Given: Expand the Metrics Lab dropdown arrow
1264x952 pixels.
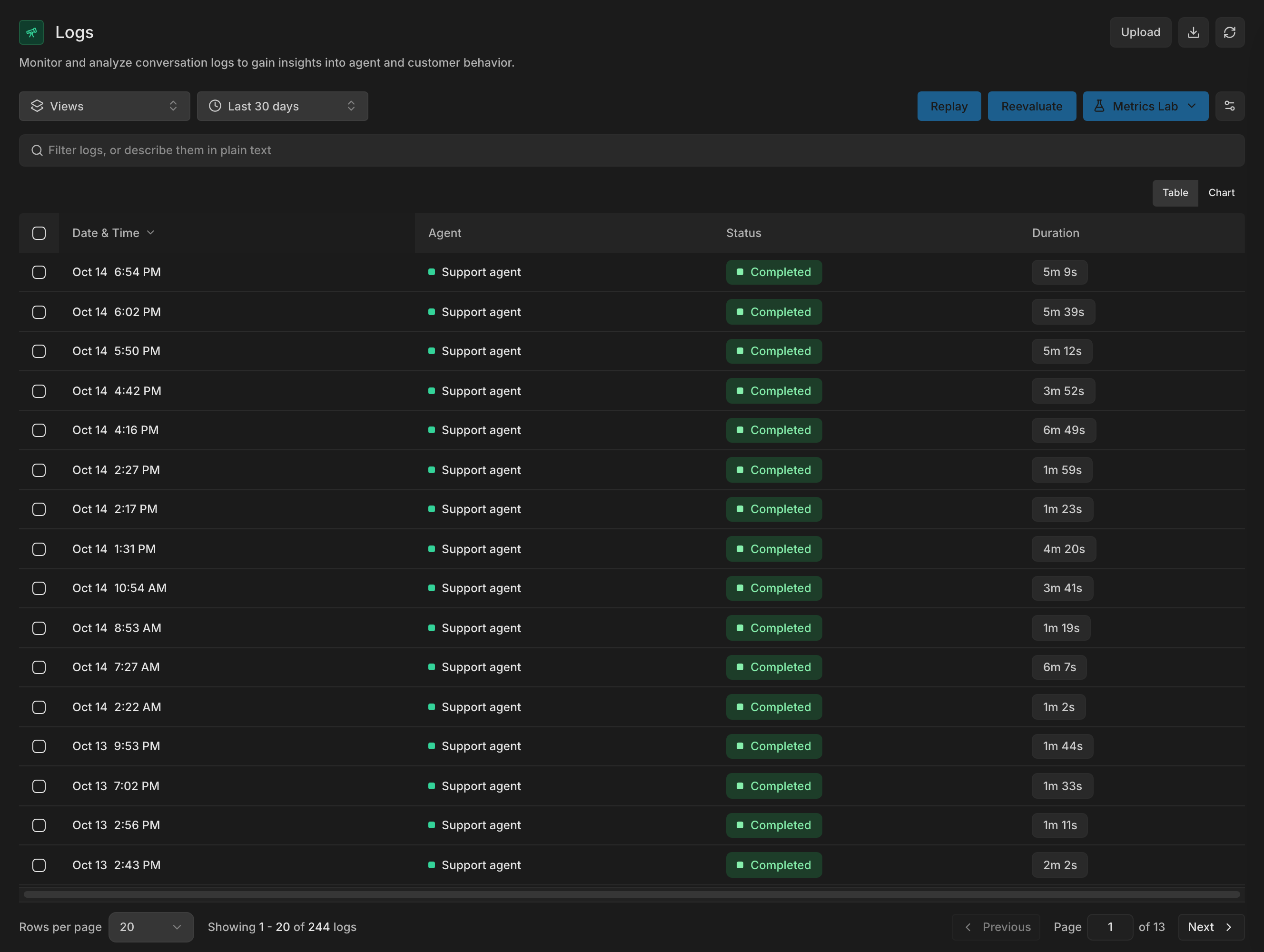Looking at the screenshot, I should pyautogui.click(x=1192, y=106).
